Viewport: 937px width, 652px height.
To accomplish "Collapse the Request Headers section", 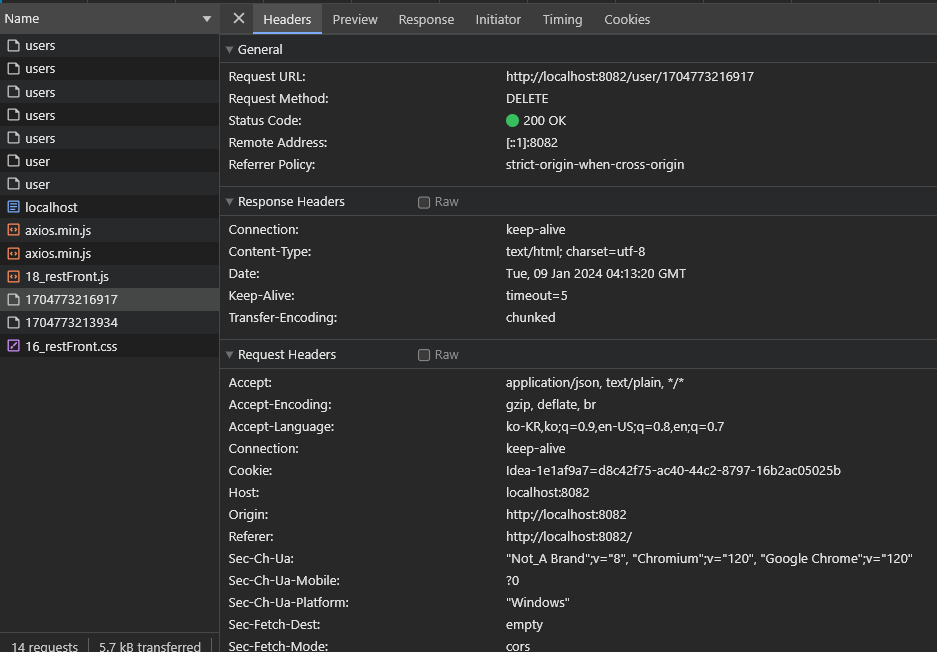I will point(229,355).
